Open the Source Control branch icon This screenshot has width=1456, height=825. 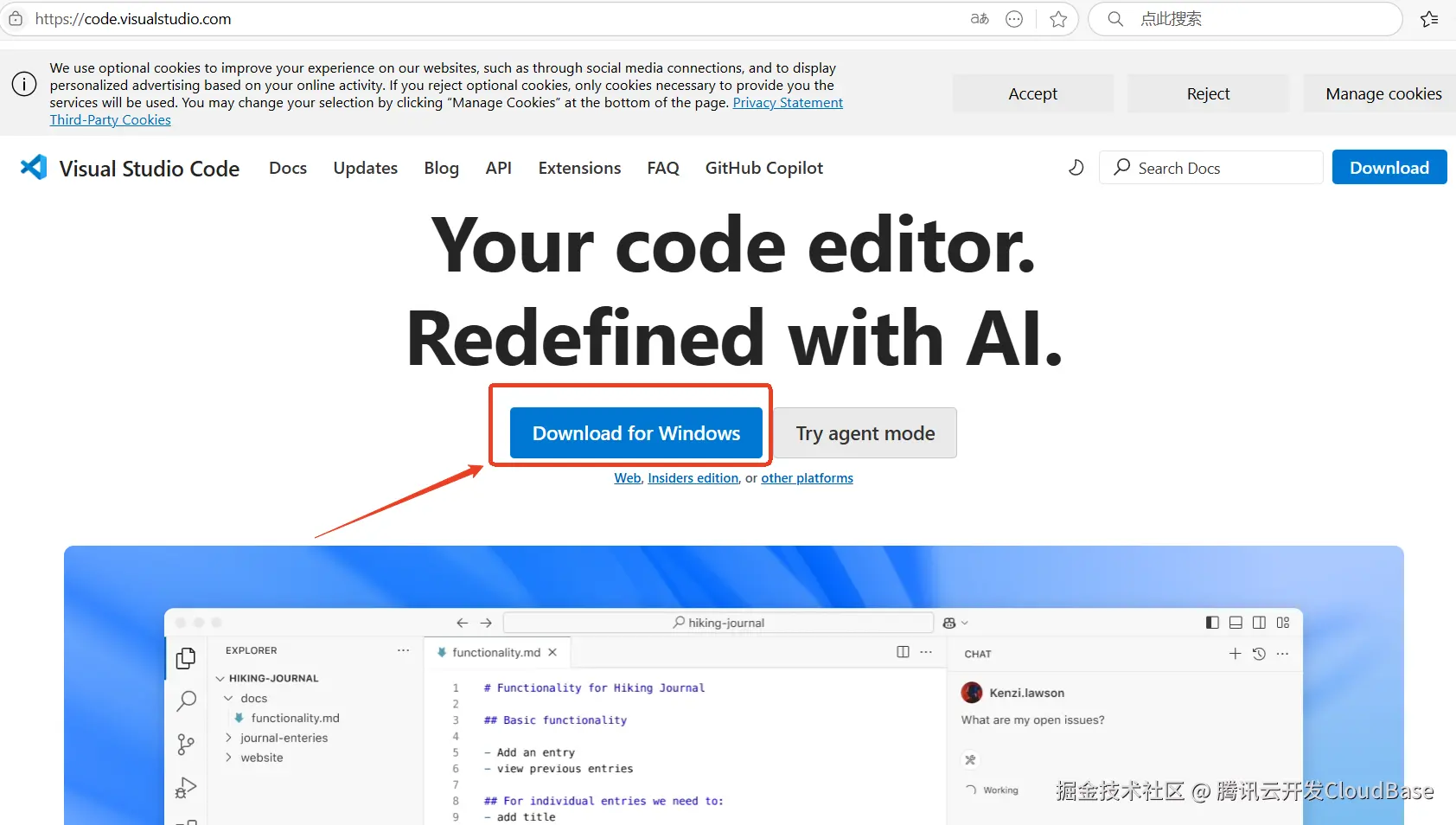(186, 744)
